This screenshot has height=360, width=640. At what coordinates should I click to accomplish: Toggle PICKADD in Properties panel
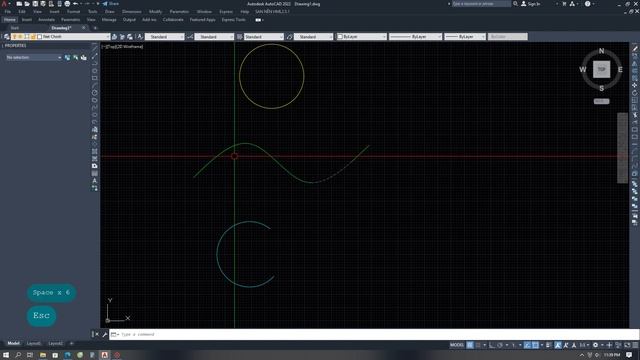coord(67,58)
